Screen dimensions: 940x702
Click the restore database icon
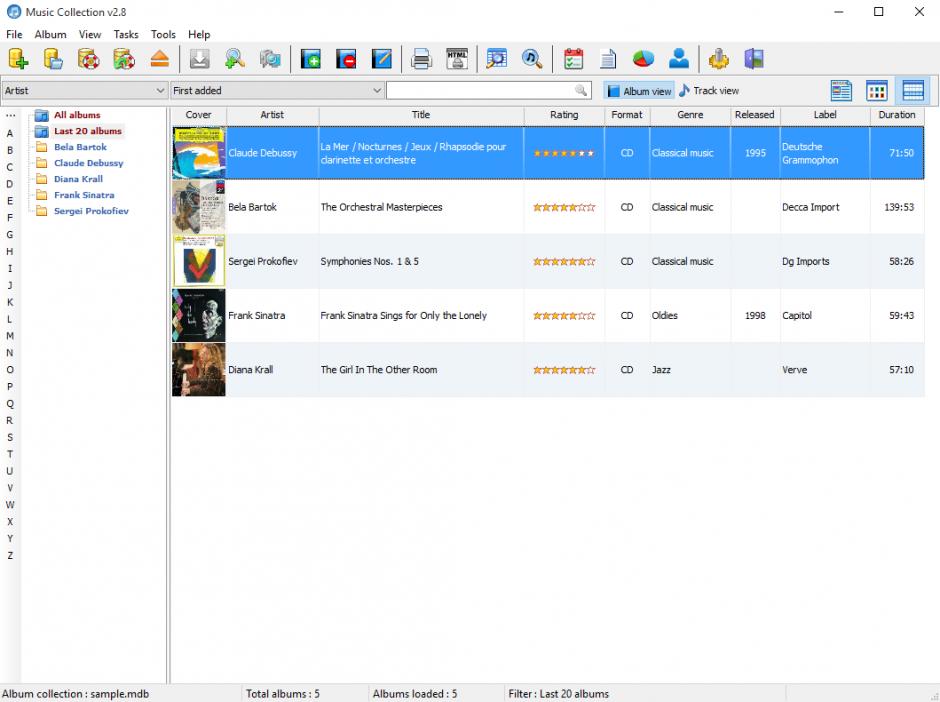(124, 59)
